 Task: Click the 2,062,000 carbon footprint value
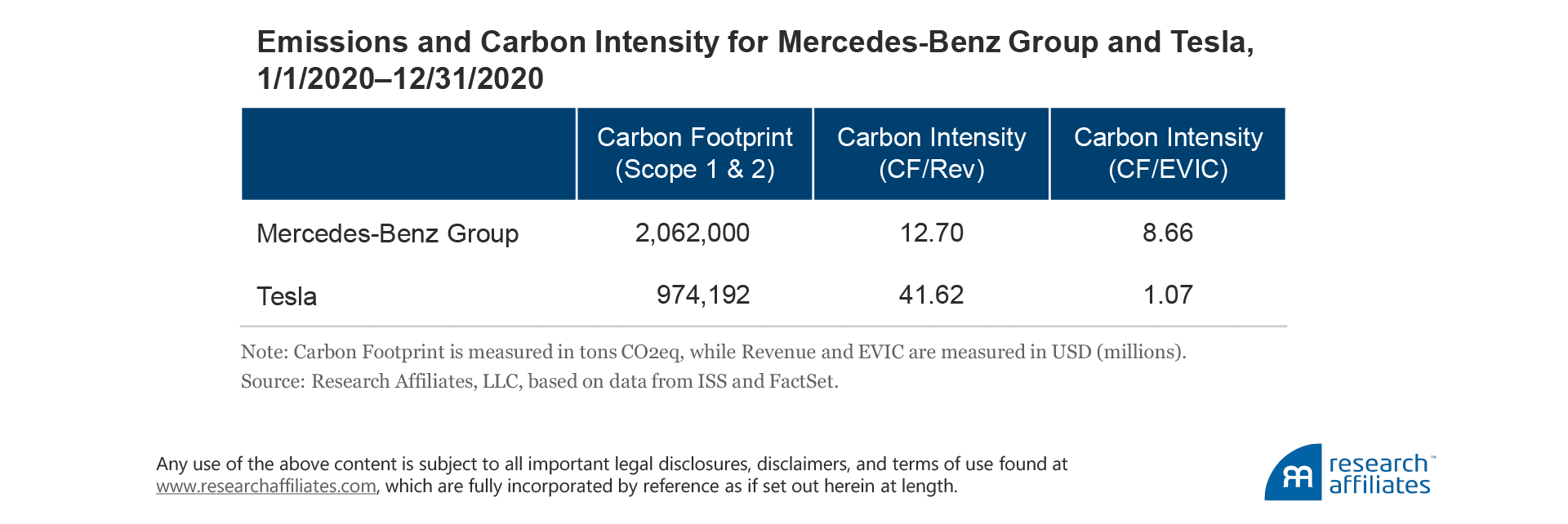point(692,233)
